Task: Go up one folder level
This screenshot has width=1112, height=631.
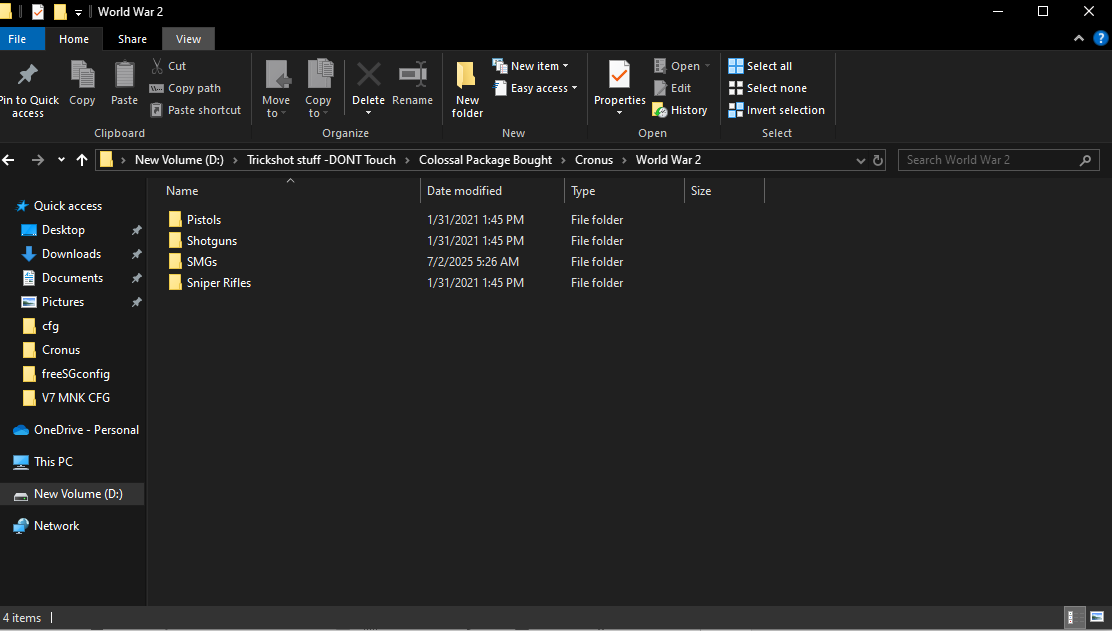Action: pyautogui.click(x=82, y=160)
